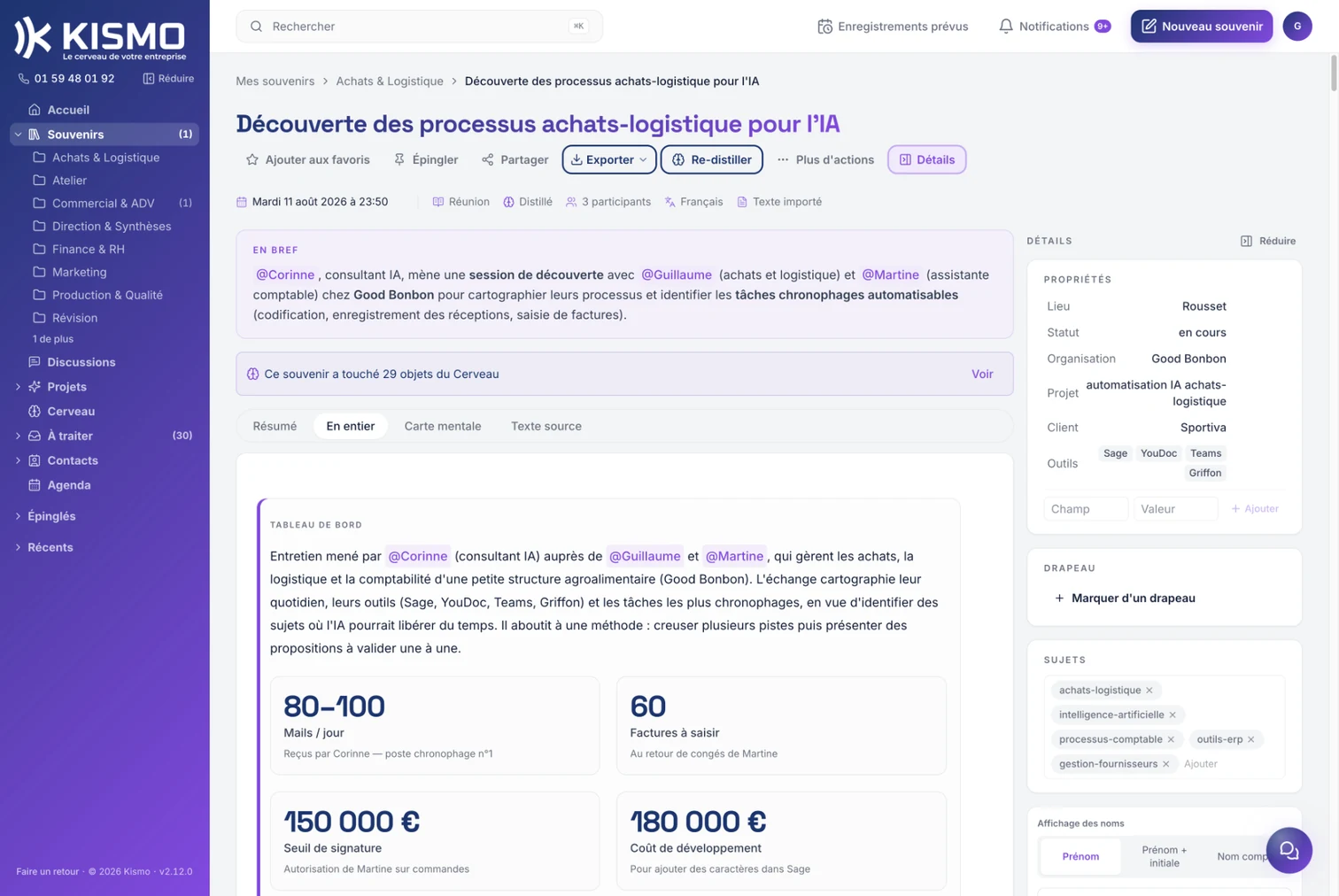1339x896 pixels.
Task: Expand the À traiter section
Action: 18,436
